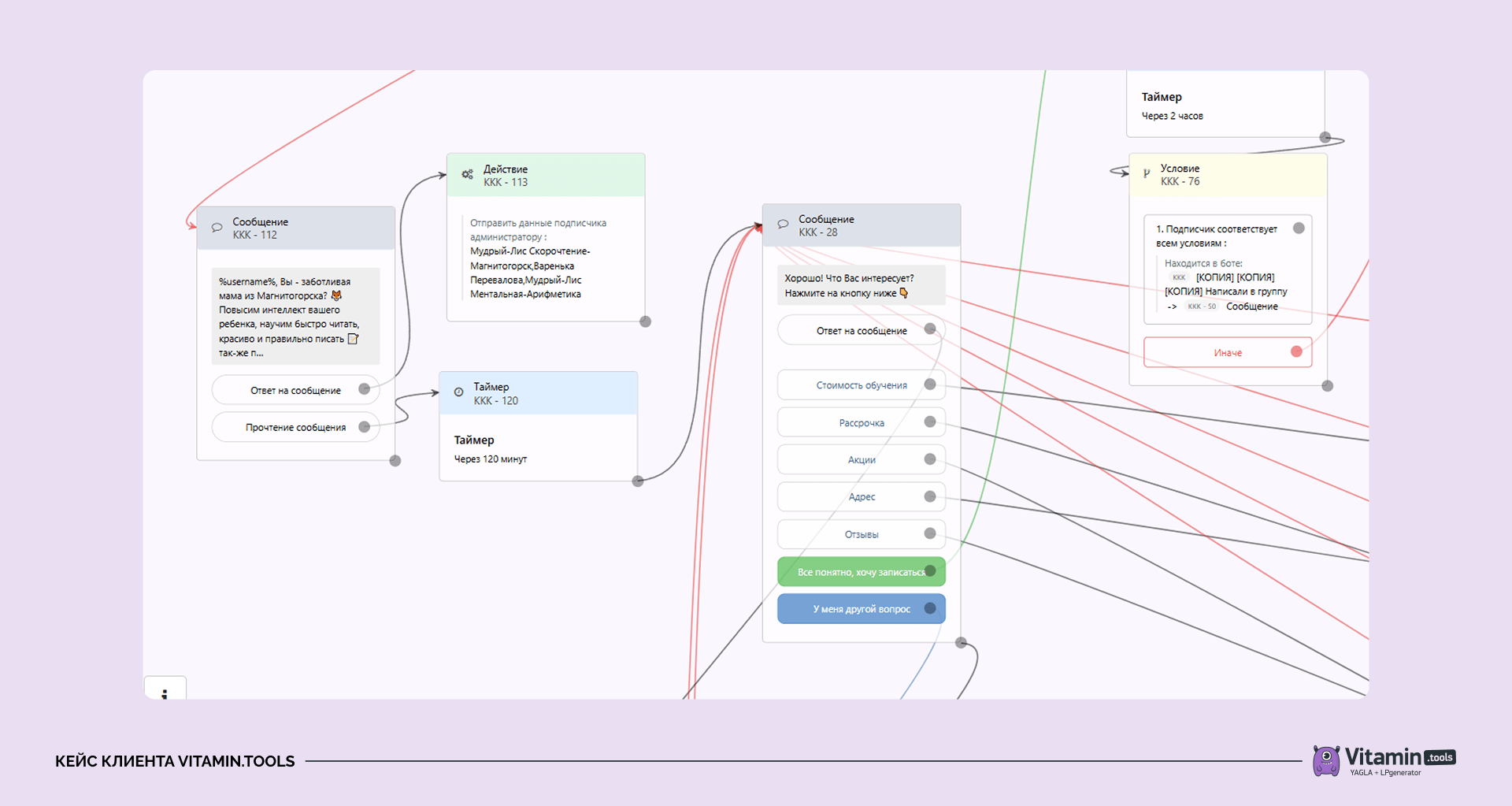Click the Vitamin.tools monster logo
The width and height of the screenshot is (1512, 806).
coord(1326,760)
